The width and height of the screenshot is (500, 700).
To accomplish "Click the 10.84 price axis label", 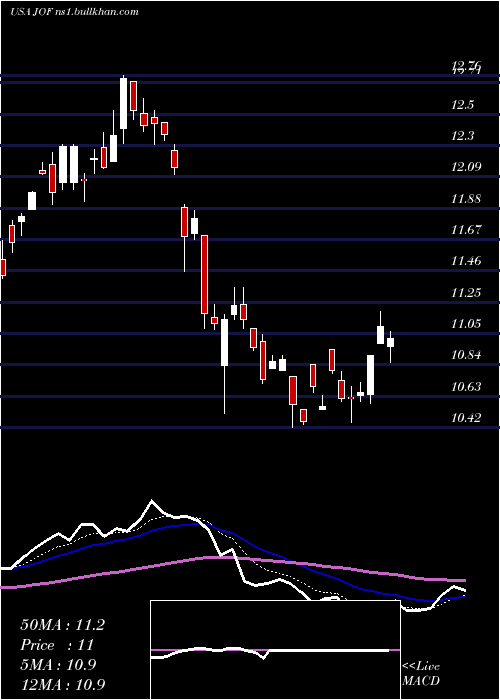I will pos(466,355).
